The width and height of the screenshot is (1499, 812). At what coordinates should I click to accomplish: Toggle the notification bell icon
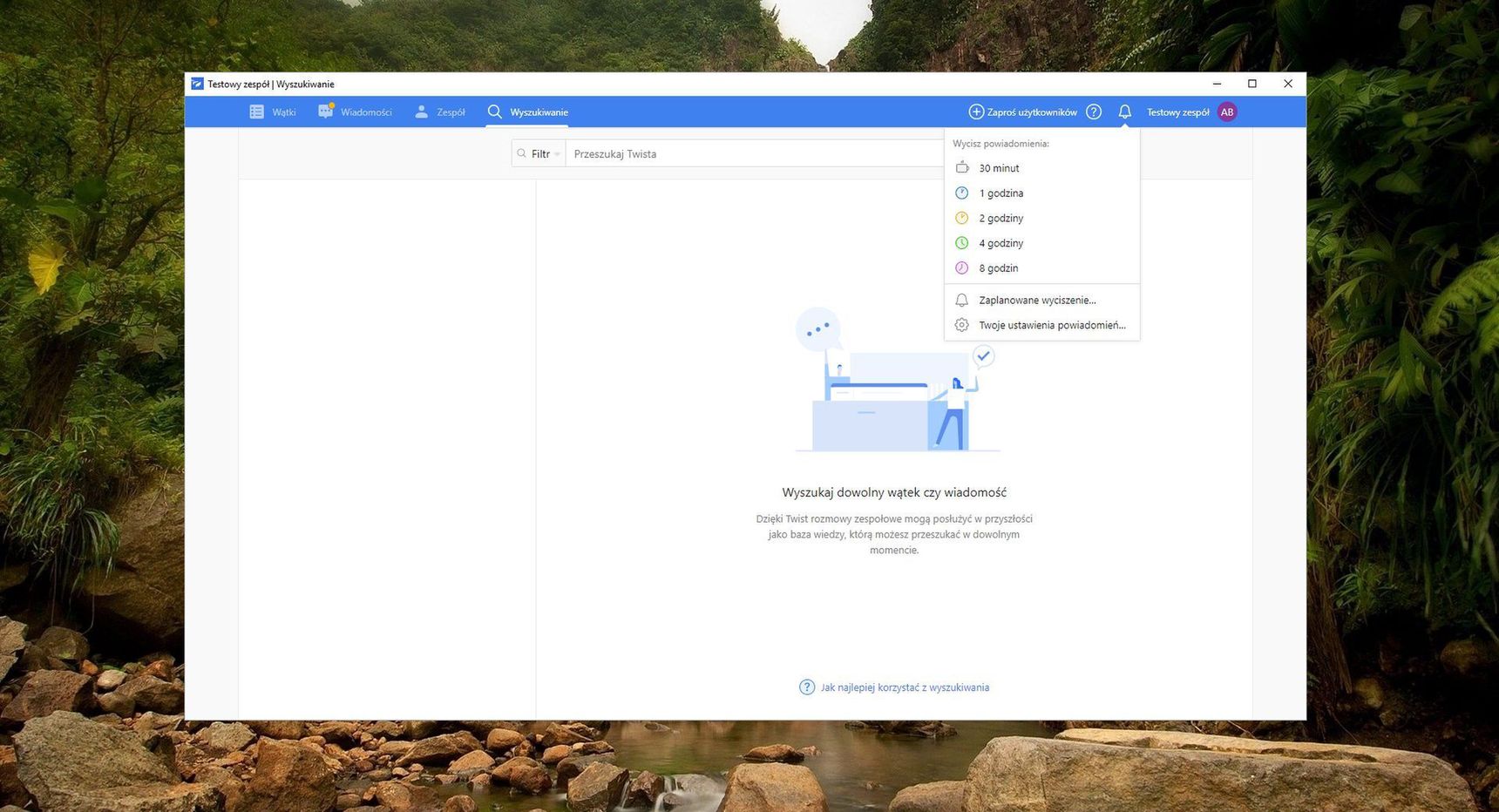click(x=1125, y=112)
